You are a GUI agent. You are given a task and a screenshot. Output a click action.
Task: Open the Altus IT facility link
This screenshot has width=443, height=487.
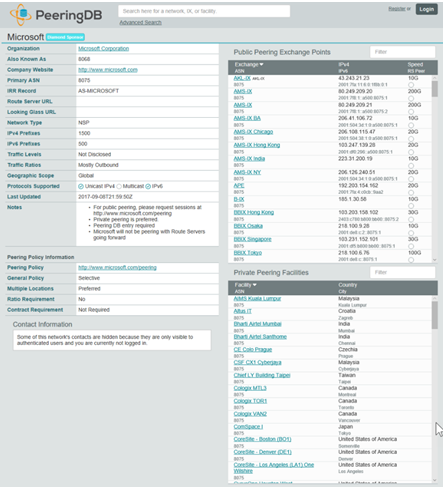tap(243, 311)
